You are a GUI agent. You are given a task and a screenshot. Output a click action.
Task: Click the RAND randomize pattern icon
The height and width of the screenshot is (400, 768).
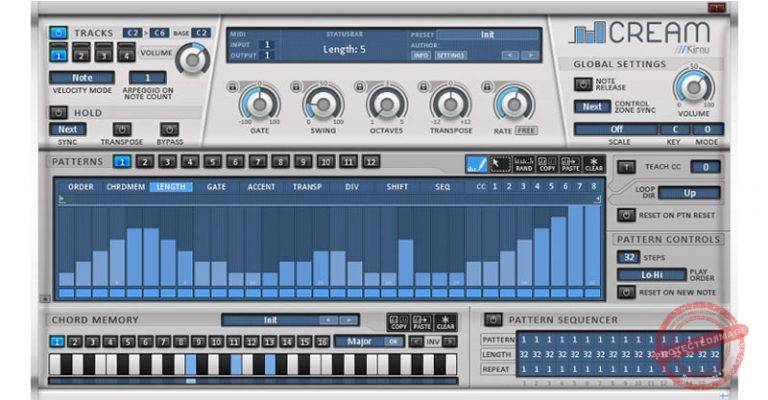pyautogui.click(x=523, y=164)
